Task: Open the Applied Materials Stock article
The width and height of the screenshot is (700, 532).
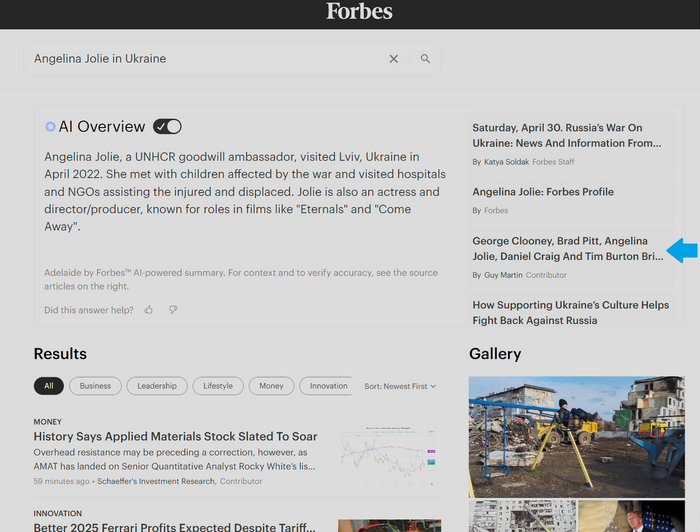Action: tap(175, 437)
